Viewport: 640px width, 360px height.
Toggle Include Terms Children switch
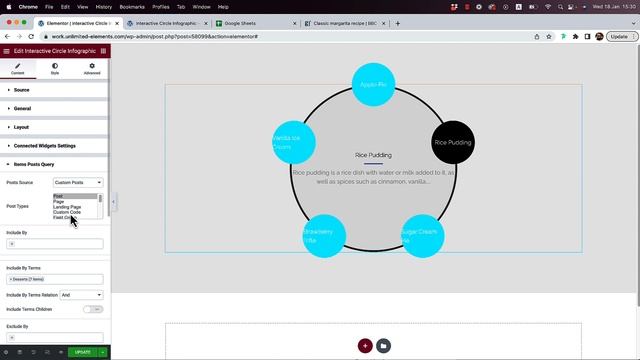[93, 309]
